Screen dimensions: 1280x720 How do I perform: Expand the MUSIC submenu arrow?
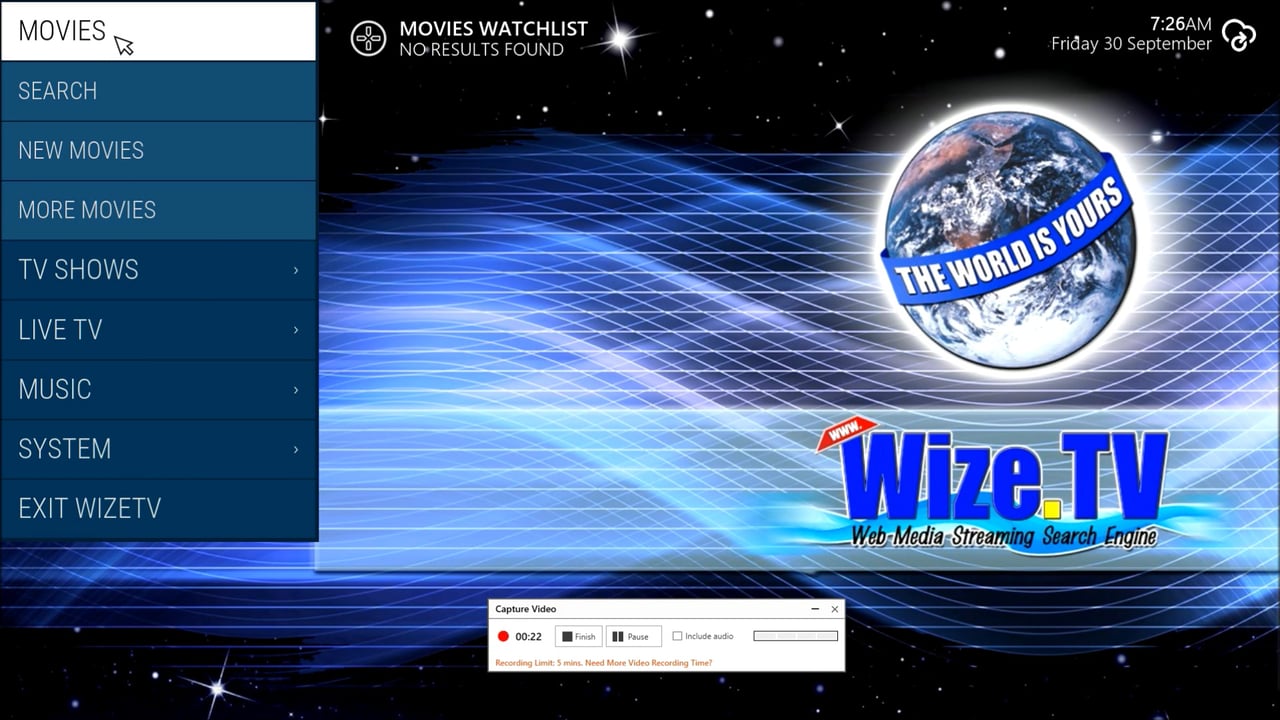pyautogui.click(x=296, y=389)
